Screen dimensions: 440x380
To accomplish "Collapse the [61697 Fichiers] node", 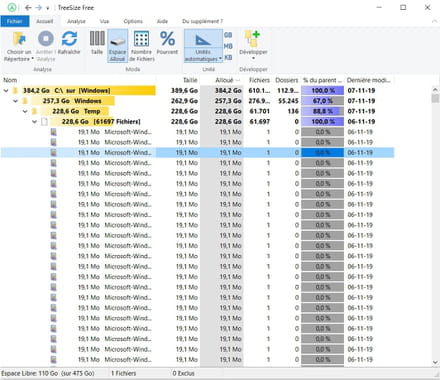I will click(x=34, y=122).
